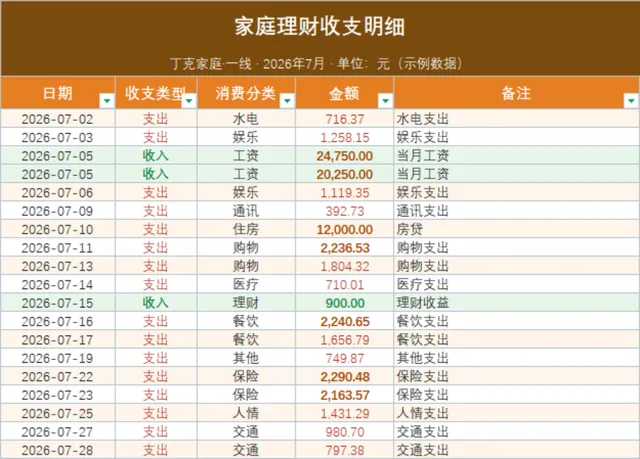640x459 pixels.
Task: Select the amount cell 900.00
Action: pyautogui.click(x=344, y=303)
